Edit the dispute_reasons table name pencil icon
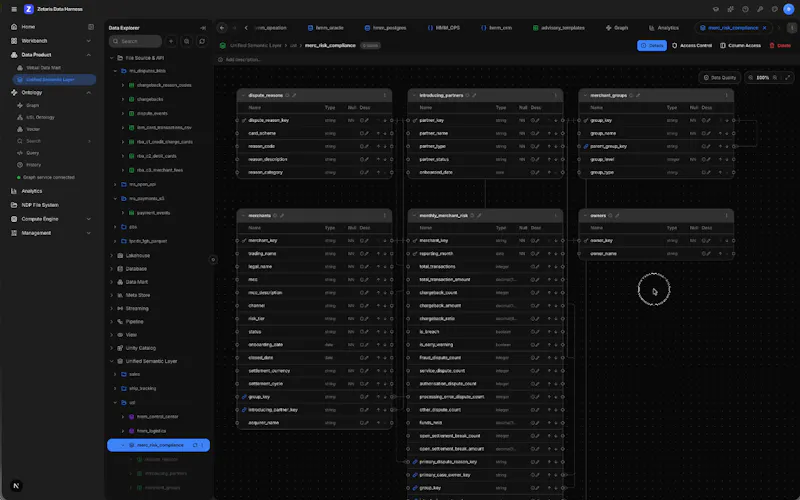 (x=294, y=95)
